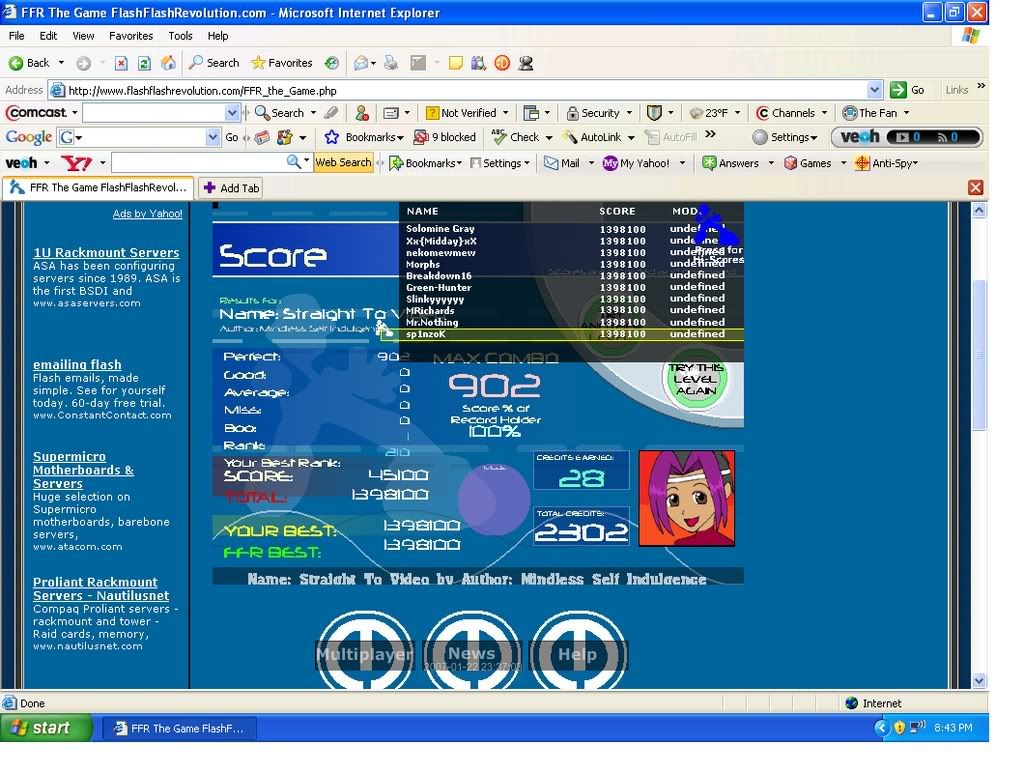Screen dimensions: 1024x773
Task: Click the Search magnifier in IE toolbar
Action: tap(214, 63)
